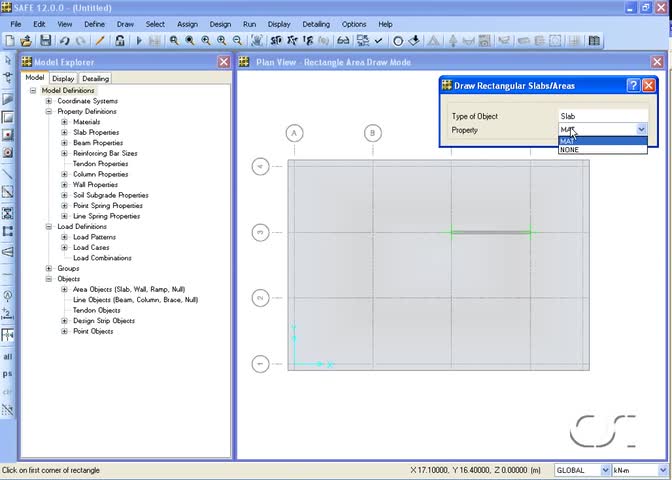Click the New Model icon
The width and height of the screenshot is (672, 480).
click(10, 41)
